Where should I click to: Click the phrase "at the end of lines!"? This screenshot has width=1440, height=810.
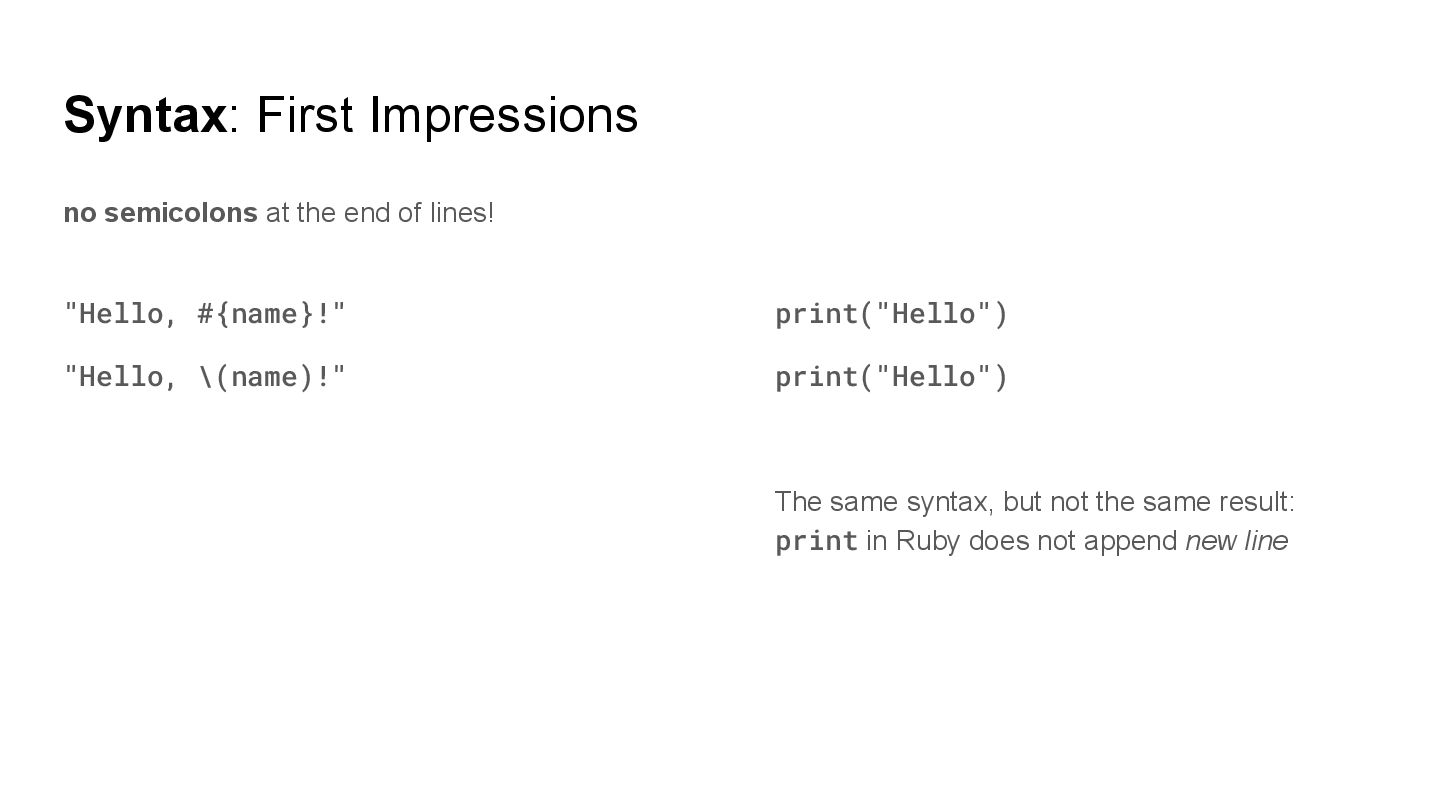click(379, 213)
